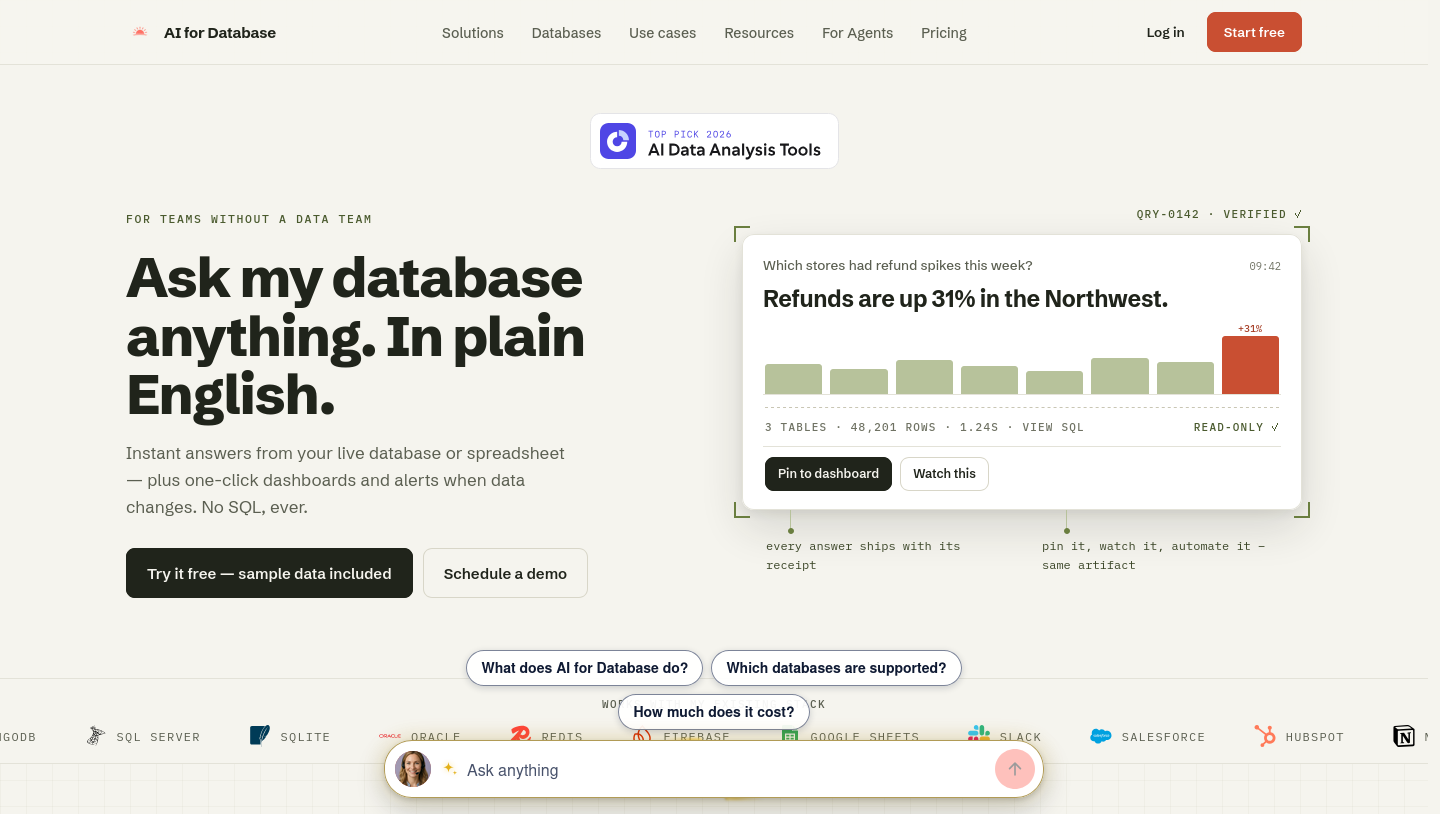Click the "09:42" timestamp
Screen dimensions: 1440x814
[1265, 266]
